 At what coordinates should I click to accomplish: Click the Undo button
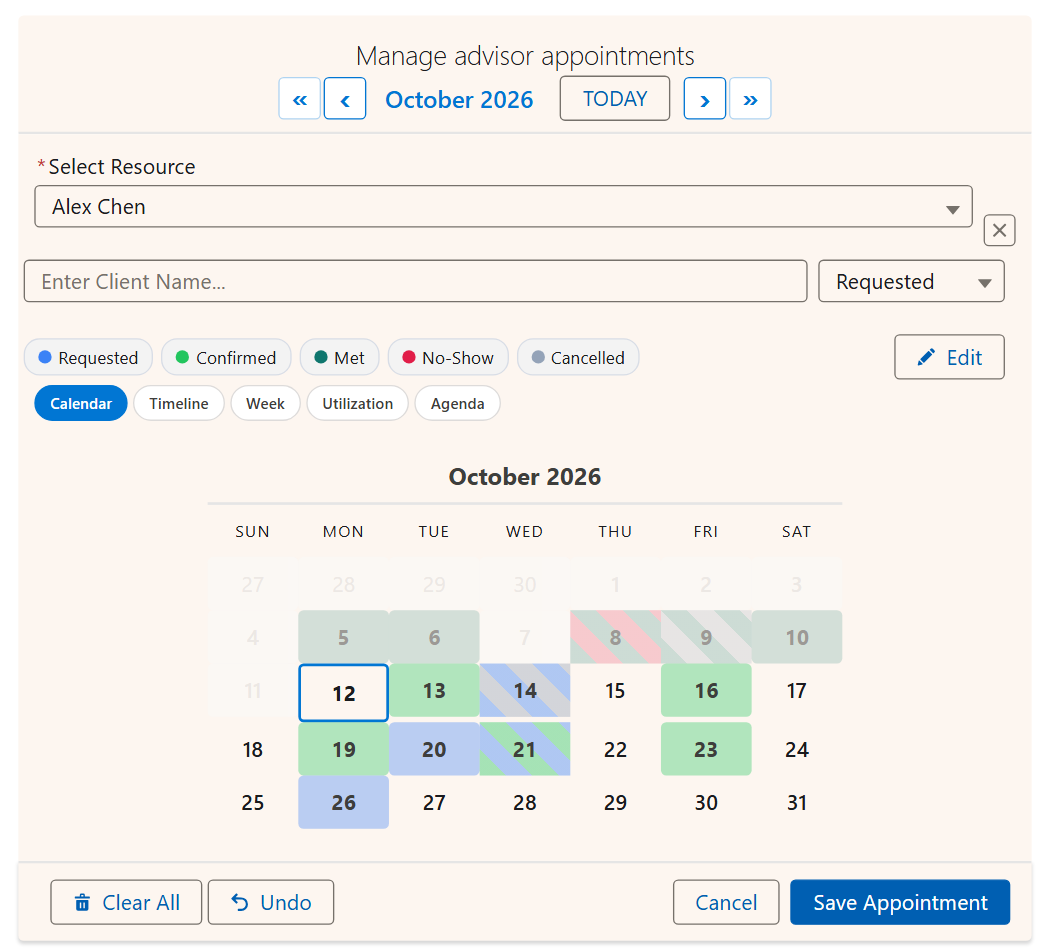(x=271, y=902)
